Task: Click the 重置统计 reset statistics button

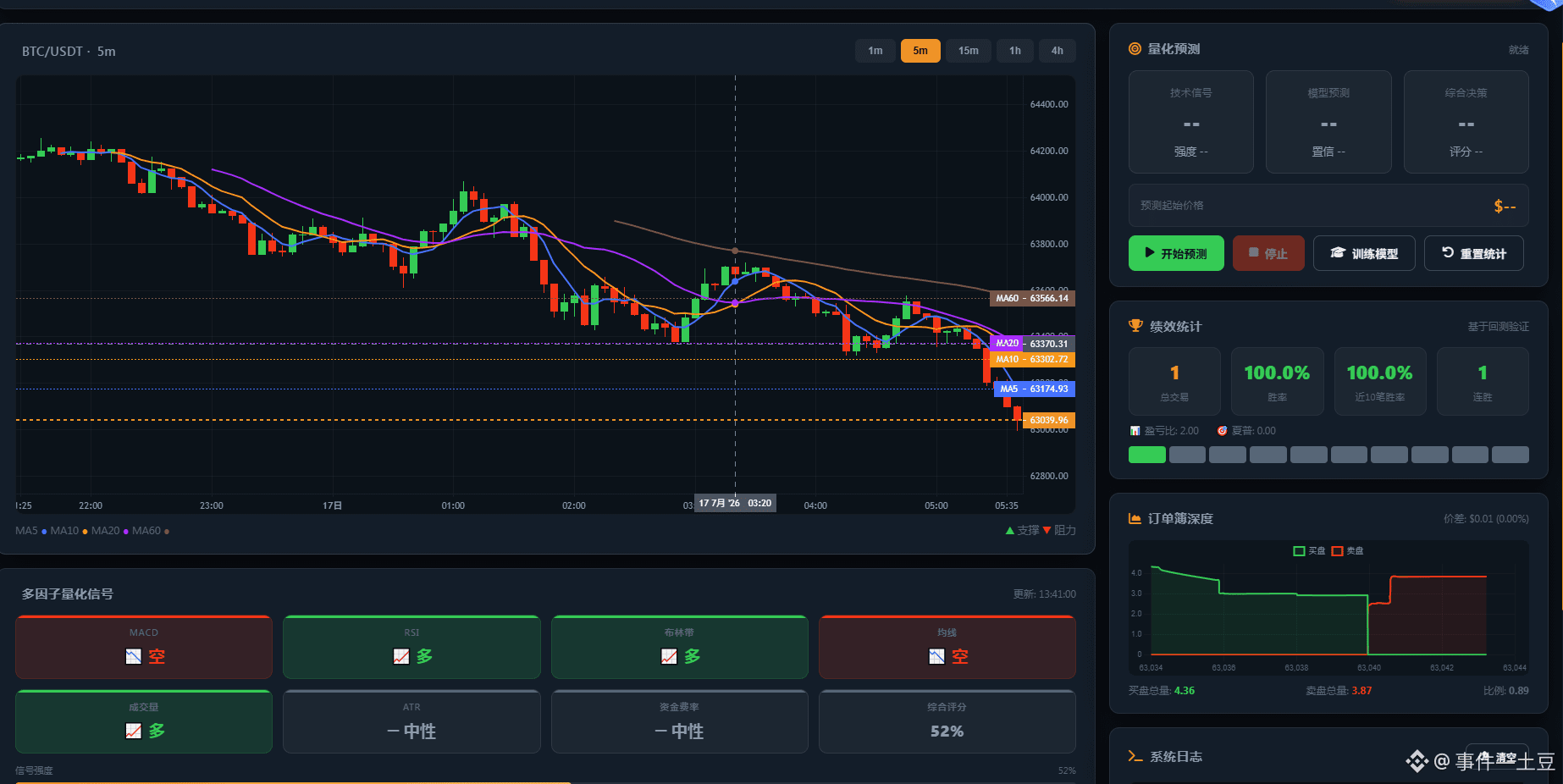Action: [1474, 253]
